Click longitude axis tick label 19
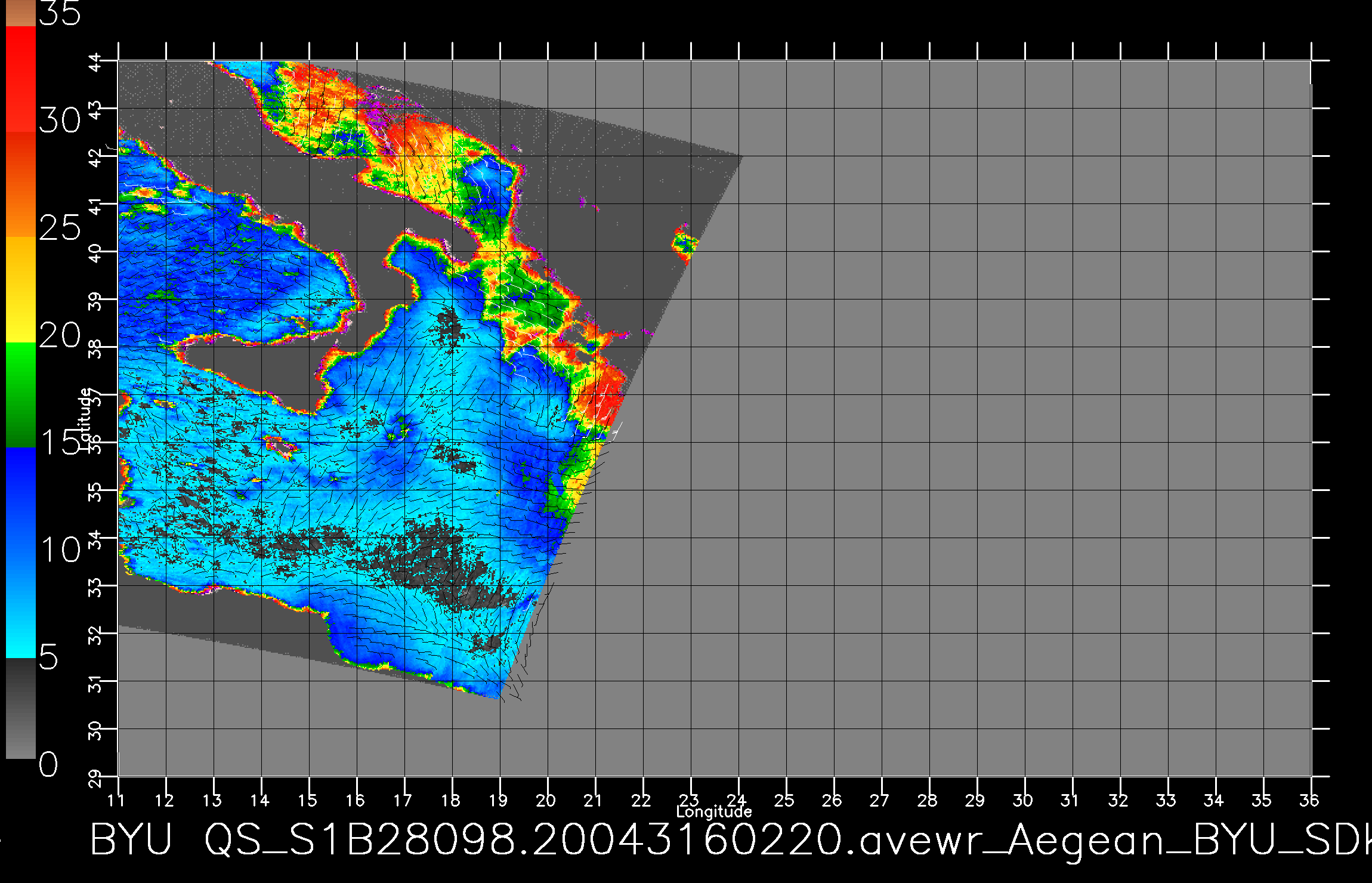Viewport: 1372px width, 883px height. coord(499,799)
